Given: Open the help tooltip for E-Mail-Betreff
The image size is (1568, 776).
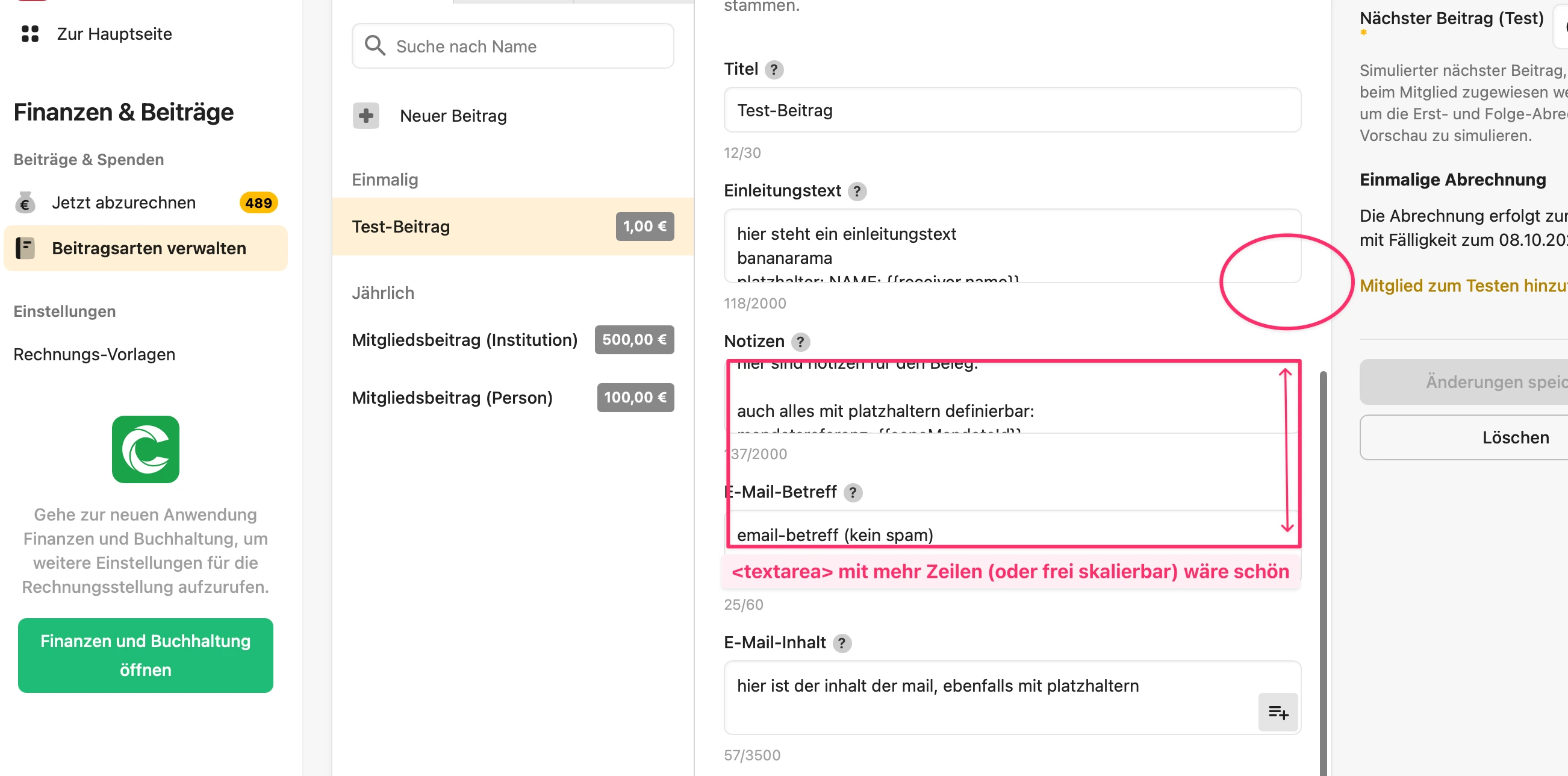Looking at the screenshot, I should click(x=853, y=492).
